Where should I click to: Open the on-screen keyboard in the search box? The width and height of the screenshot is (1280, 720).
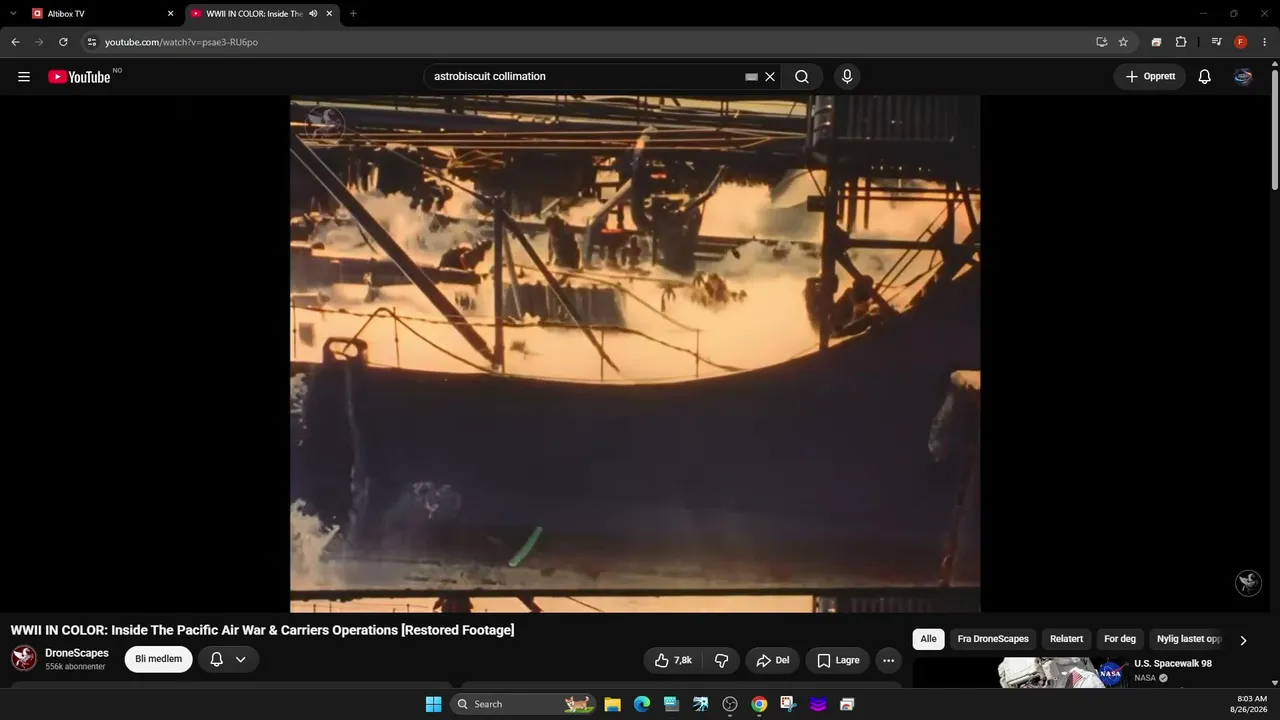752,77
